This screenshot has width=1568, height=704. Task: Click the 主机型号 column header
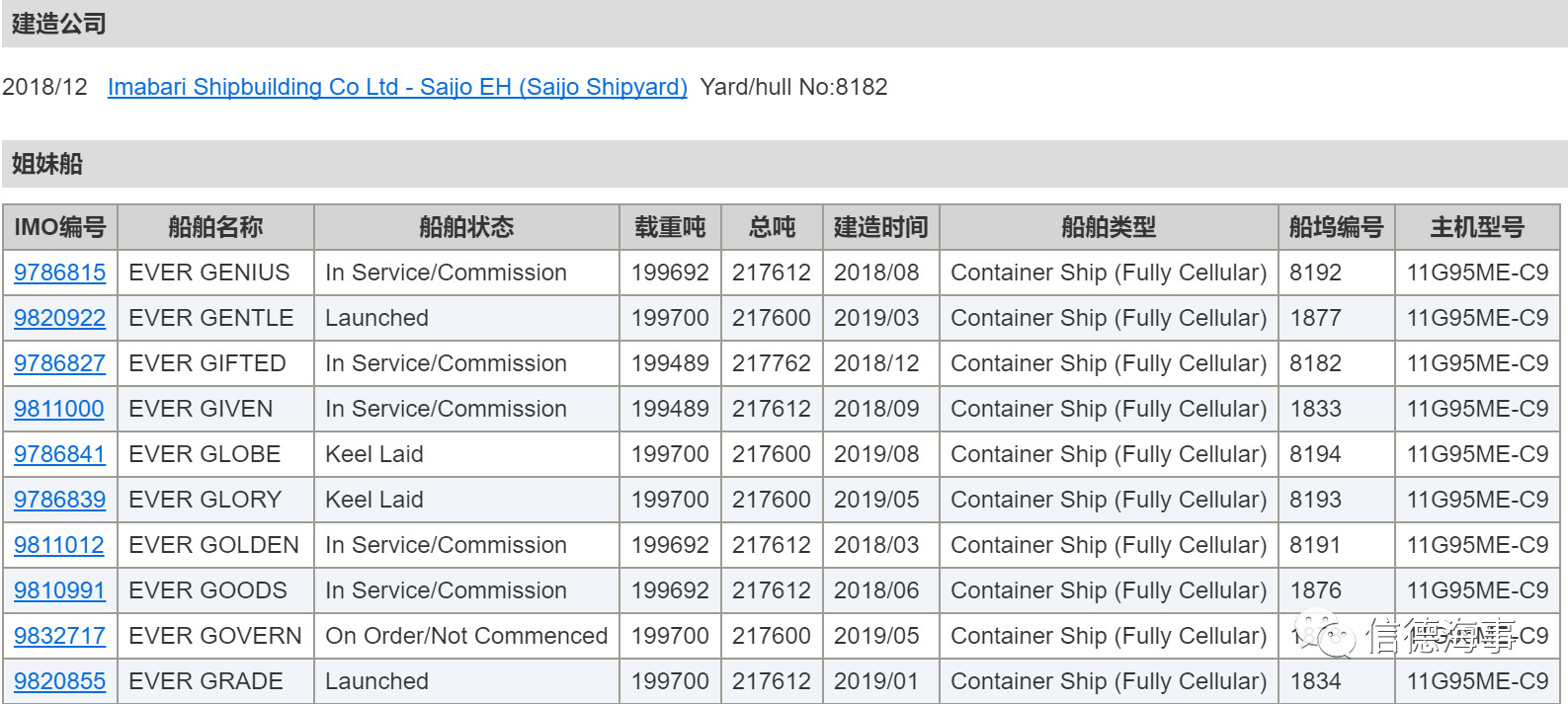[1477, 227]
